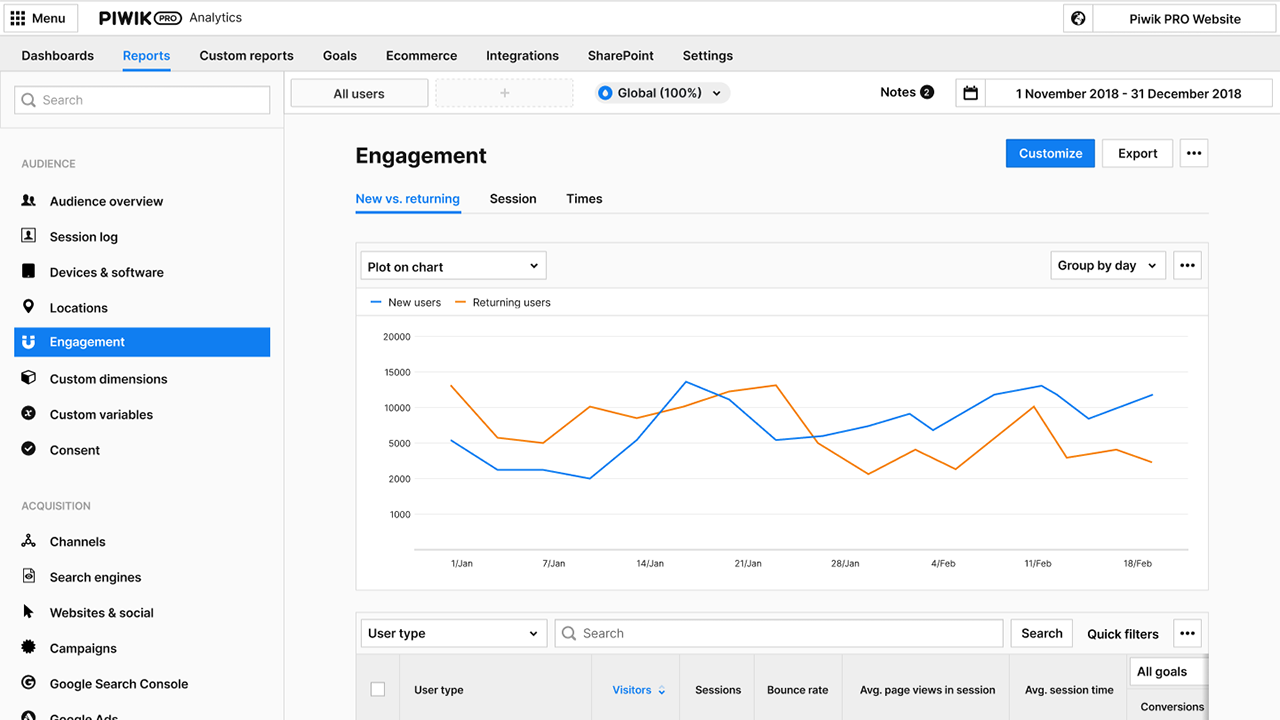Open chart more options menu

pyautogui.click(x=1187, y=266)
